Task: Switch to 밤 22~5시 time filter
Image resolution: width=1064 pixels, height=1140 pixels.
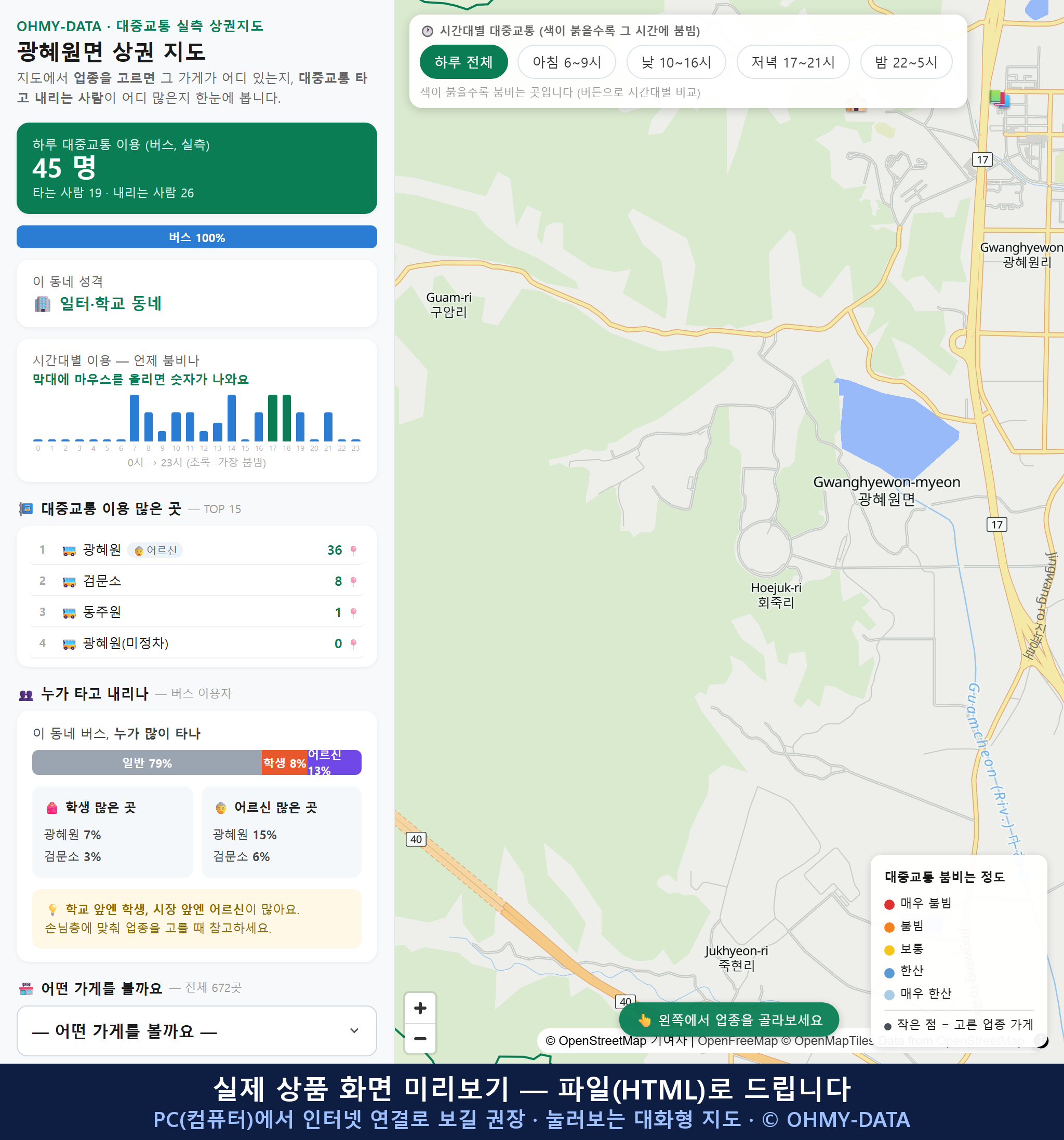Action: pos(906,62)
